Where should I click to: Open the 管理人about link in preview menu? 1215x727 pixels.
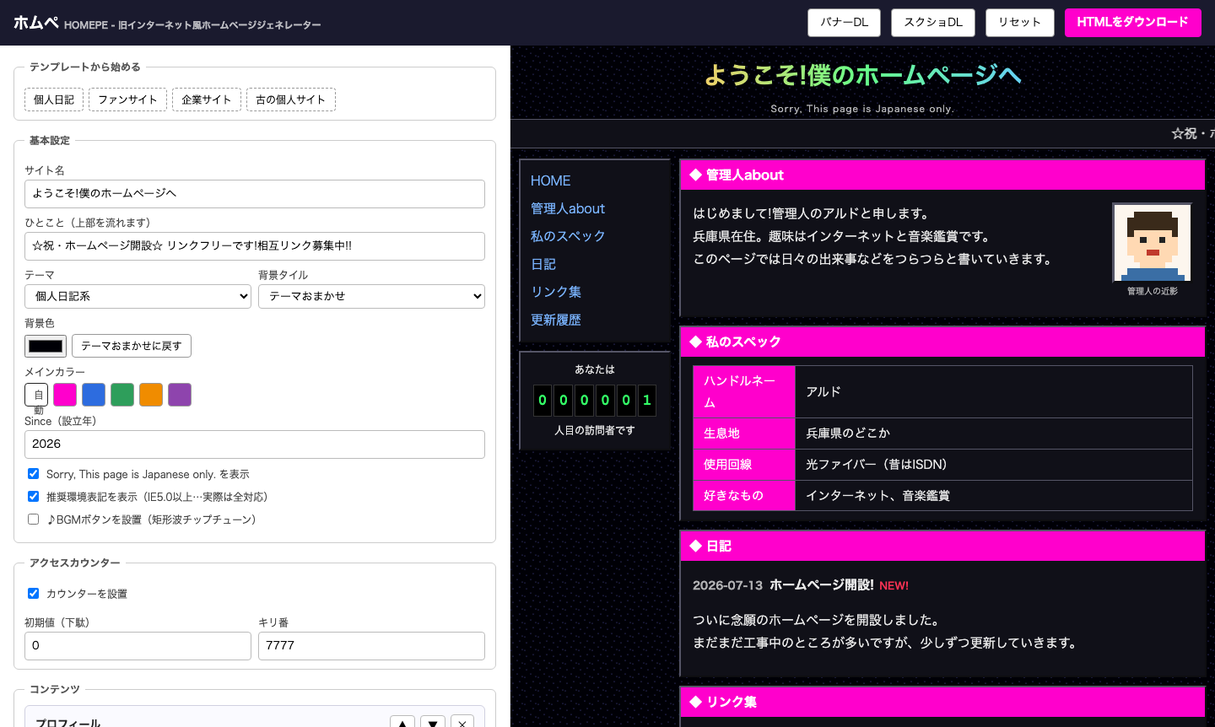click(568, 209)
